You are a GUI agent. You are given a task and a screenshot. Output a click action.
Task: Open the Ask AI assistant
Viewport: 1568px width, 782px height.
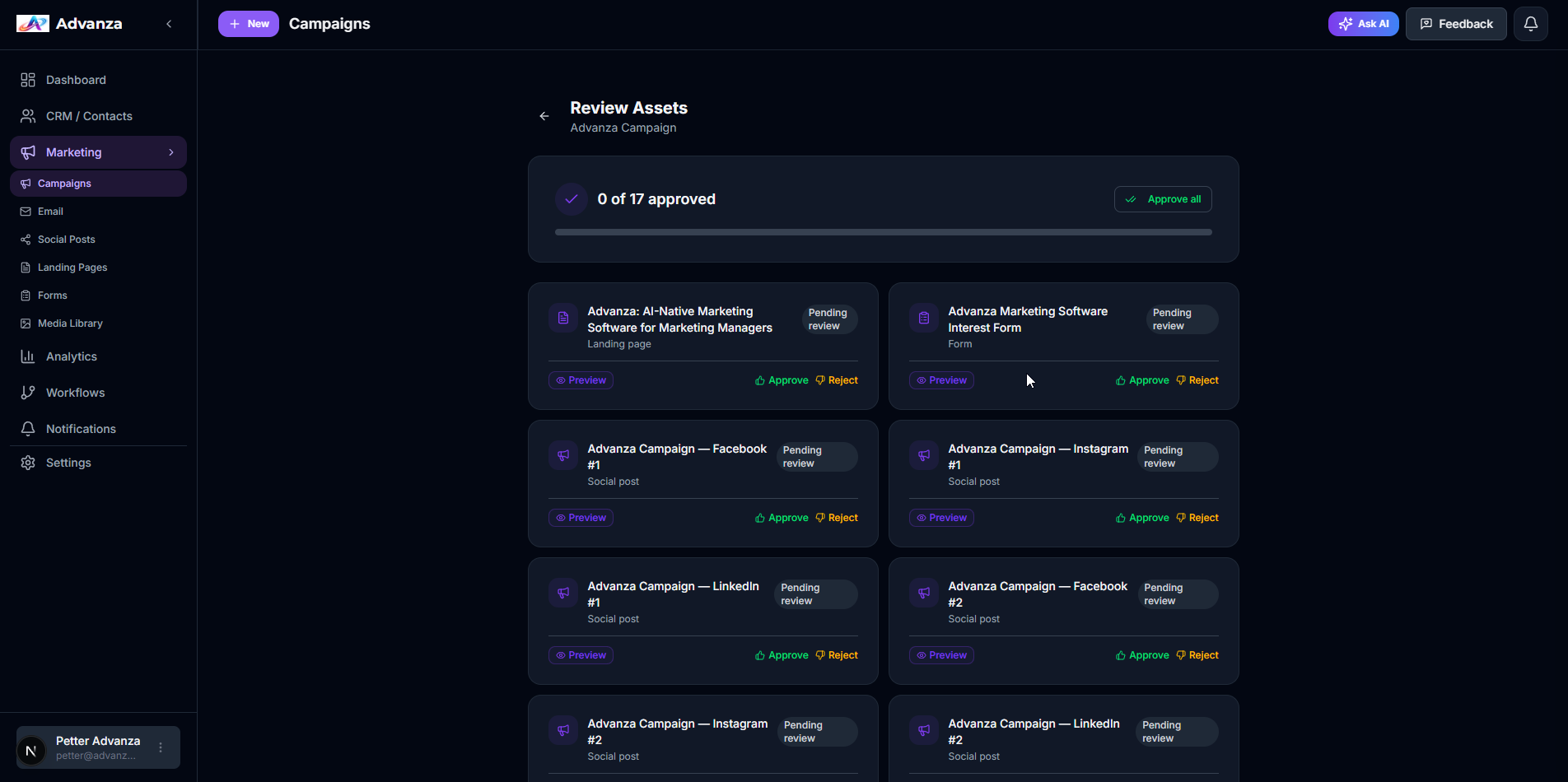pyautogui.click(x=1363, y=23)
